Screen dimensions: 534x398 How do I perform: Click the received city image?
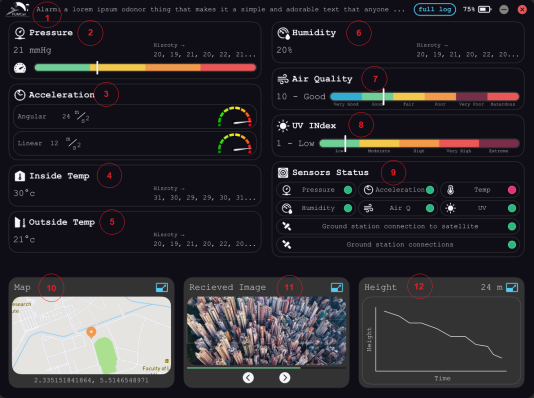click(266, 331)
